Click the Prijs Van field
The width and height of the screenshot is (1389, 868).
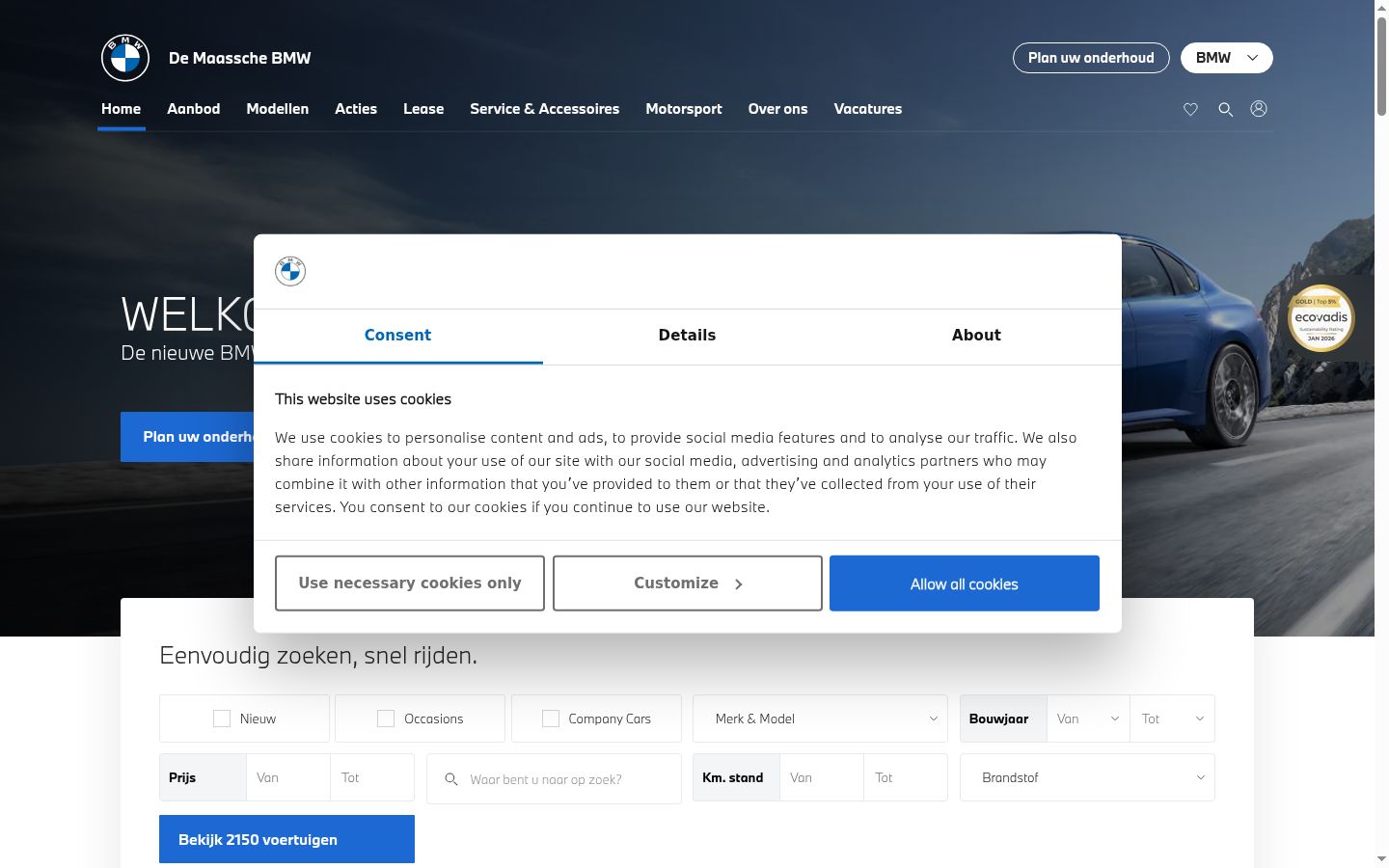(x=288, y=777)
